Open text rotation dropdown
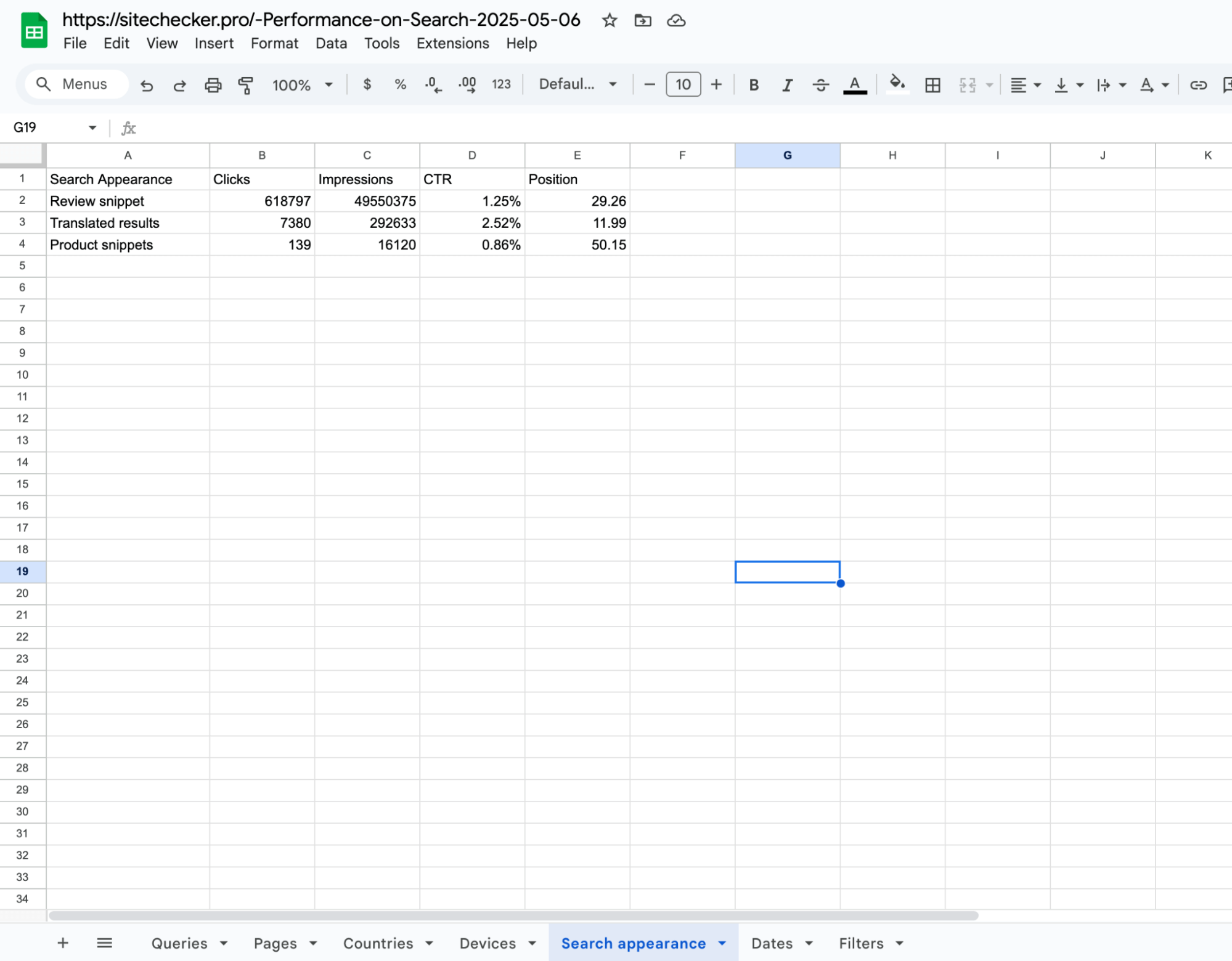Image resolution: width=1232 pixels, height=961 pixels. coord(1154,85)
